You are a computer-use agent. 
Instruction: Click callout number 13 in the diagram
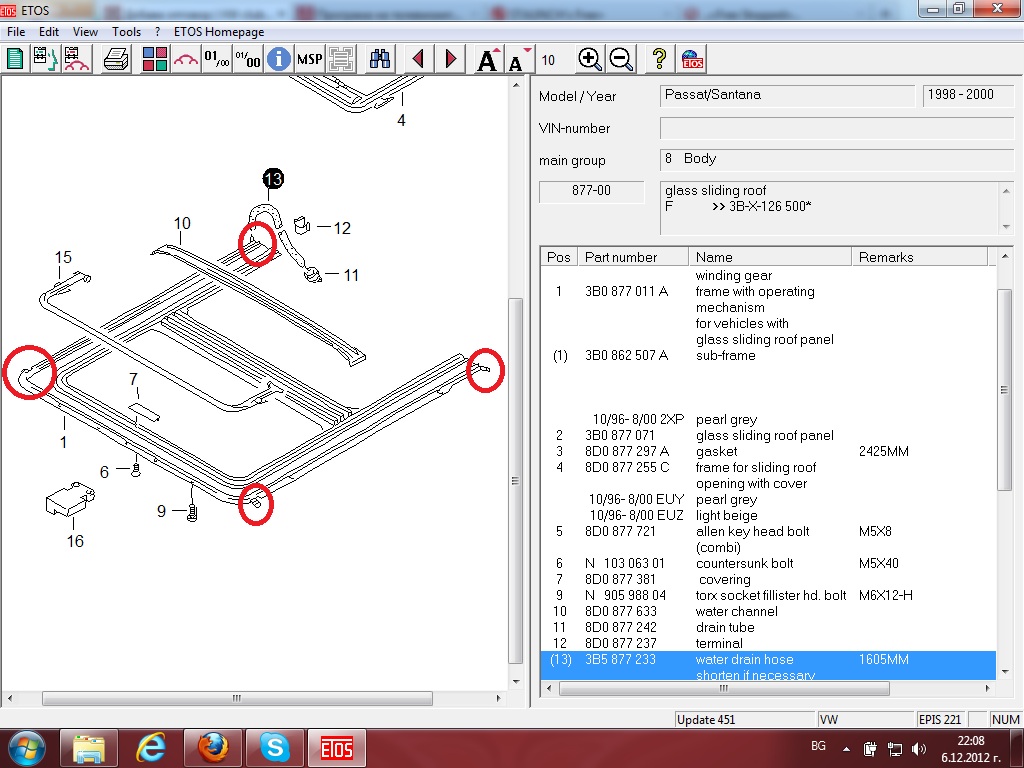pos(273,179)
